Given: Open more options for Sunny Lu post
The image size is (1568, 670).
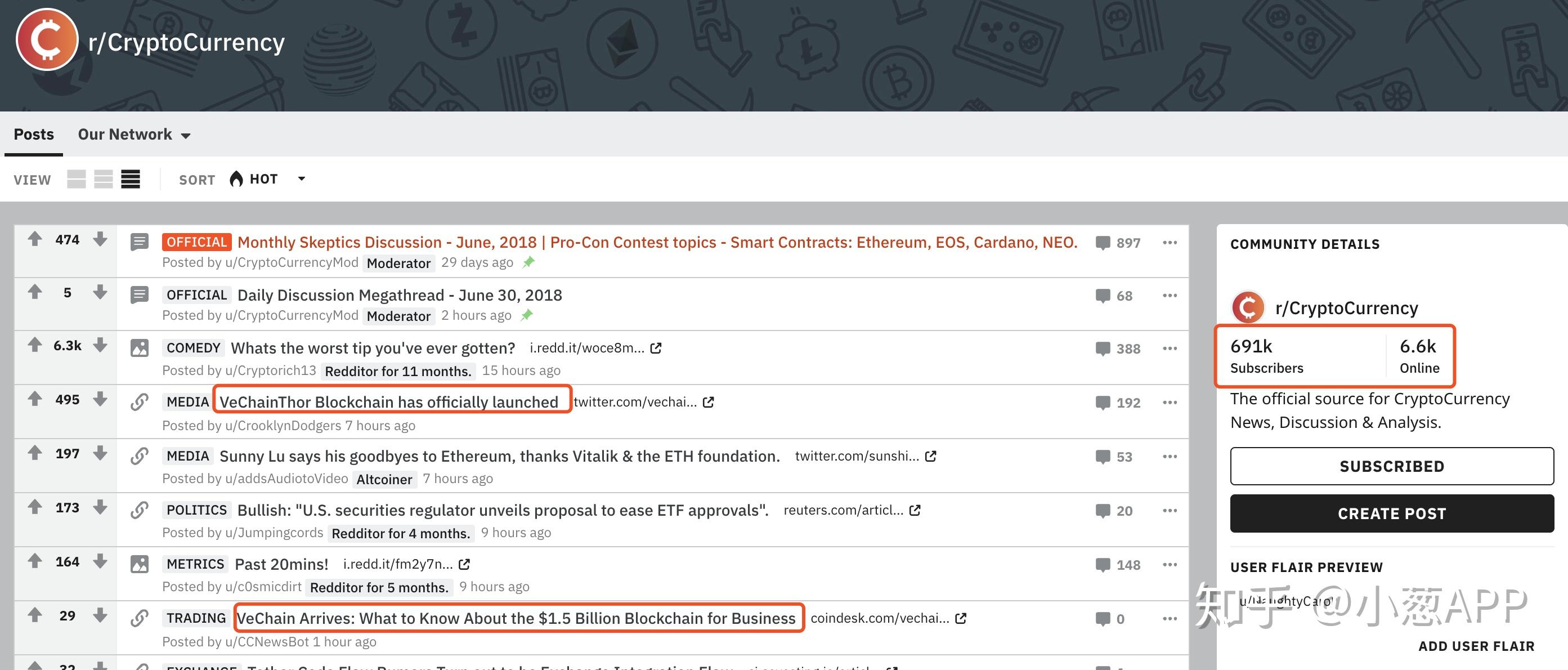Looking at the screenshot, I should pyautogui.click(x=1170, y=456).
